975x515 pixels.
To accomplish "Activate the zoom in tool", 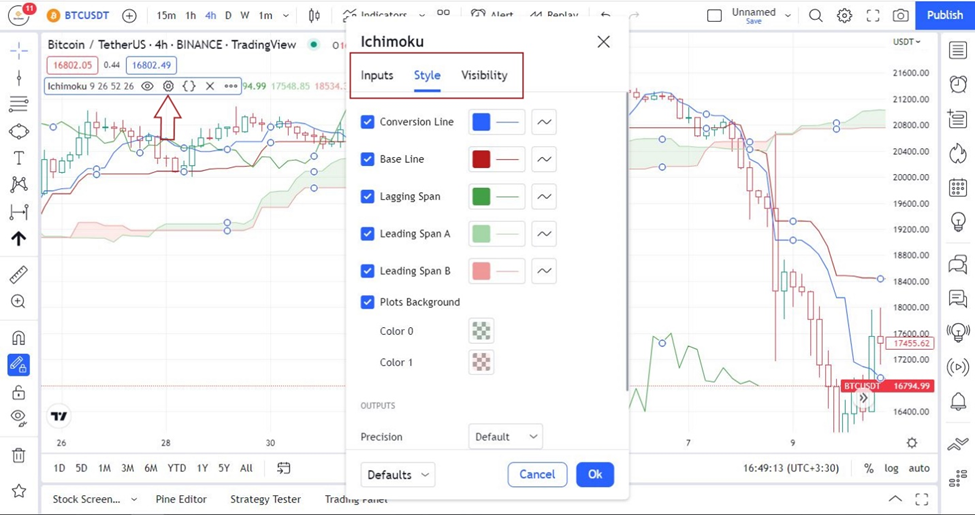I will pyautogui.click(x=19, y=302).
